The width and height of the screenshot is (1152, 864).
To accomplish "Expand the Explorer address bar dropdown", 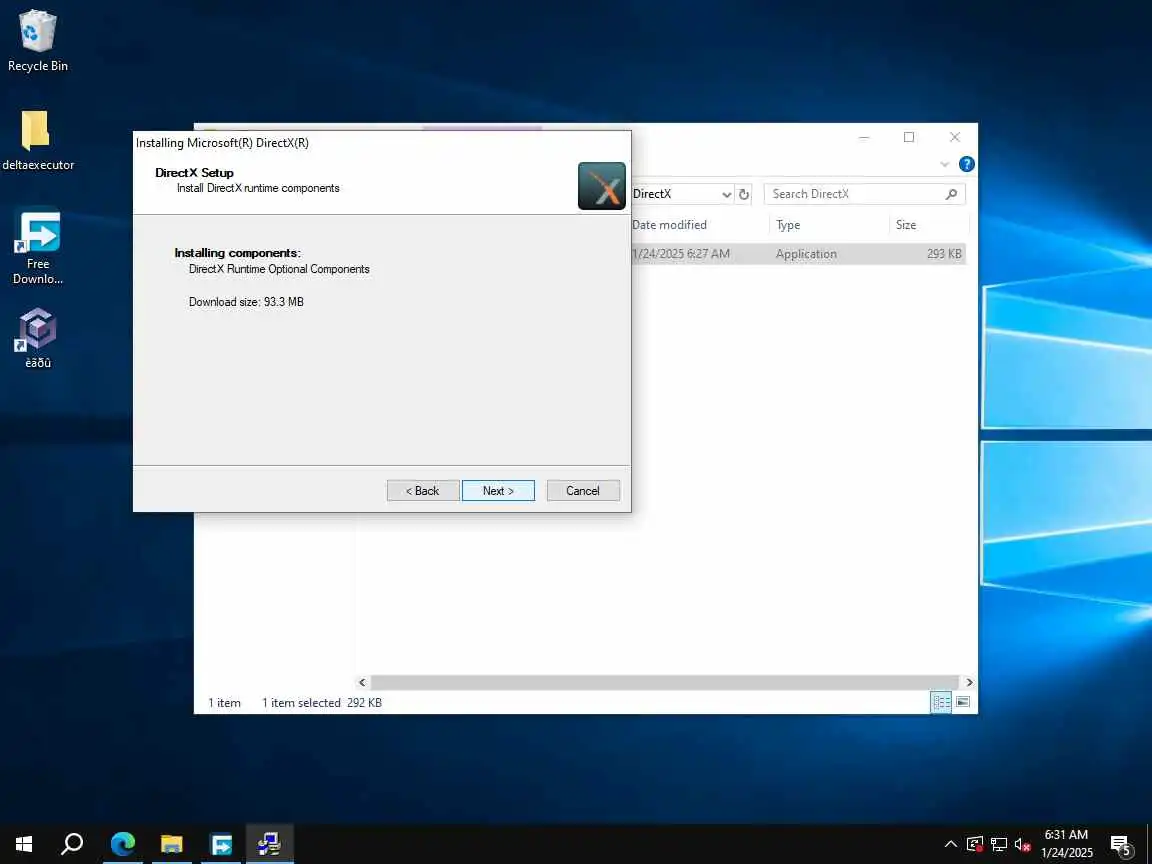I will click(727, 194).
